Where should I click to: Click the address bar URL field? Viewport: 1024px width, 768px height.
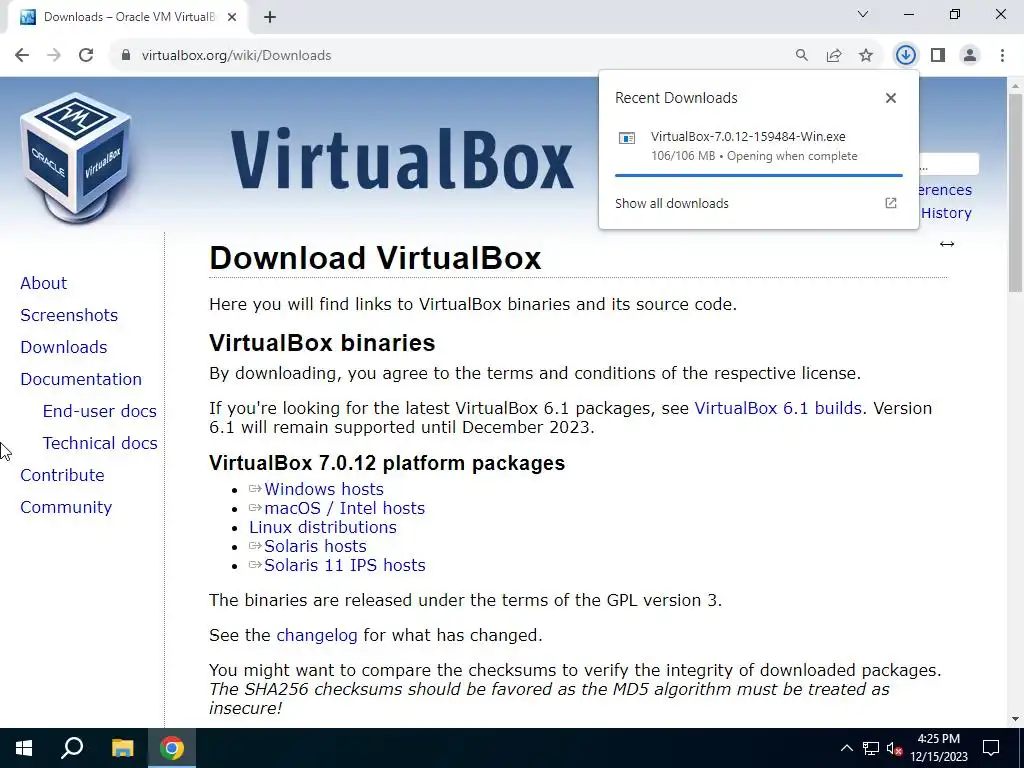coord(457,56)
